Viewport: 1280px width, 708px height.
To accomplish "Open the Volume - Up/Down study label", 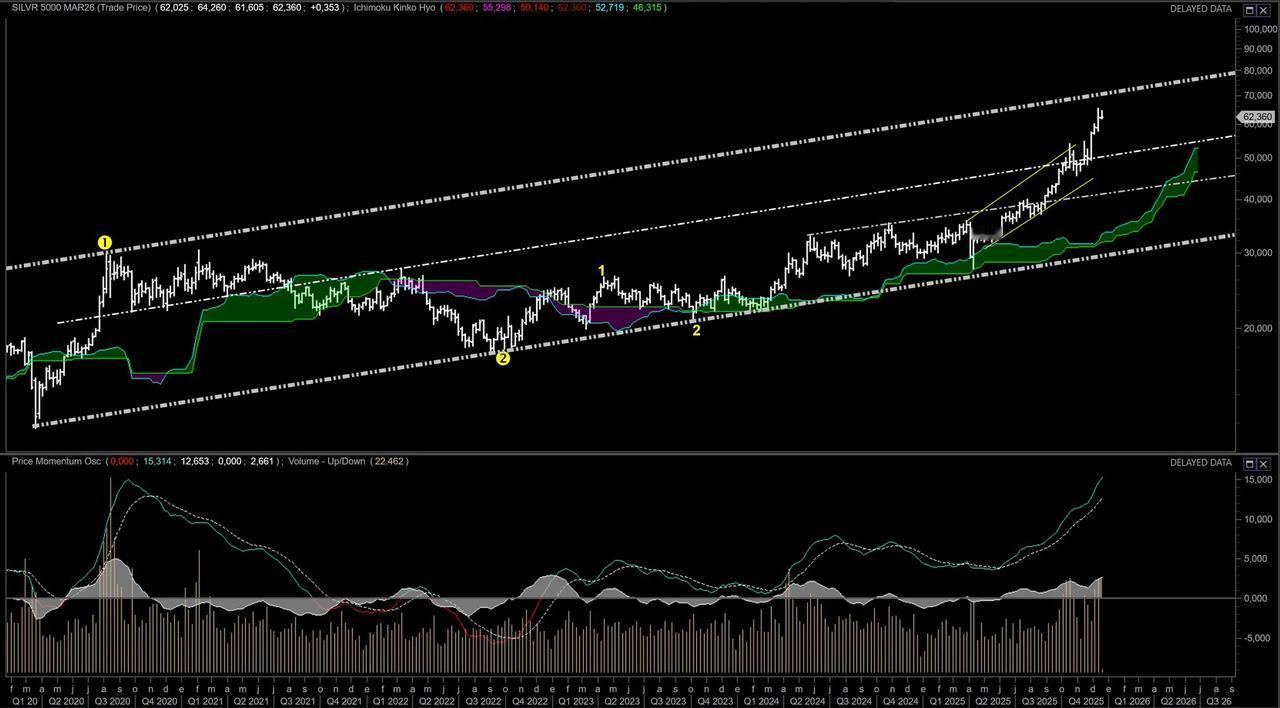I will coord(327,462).
